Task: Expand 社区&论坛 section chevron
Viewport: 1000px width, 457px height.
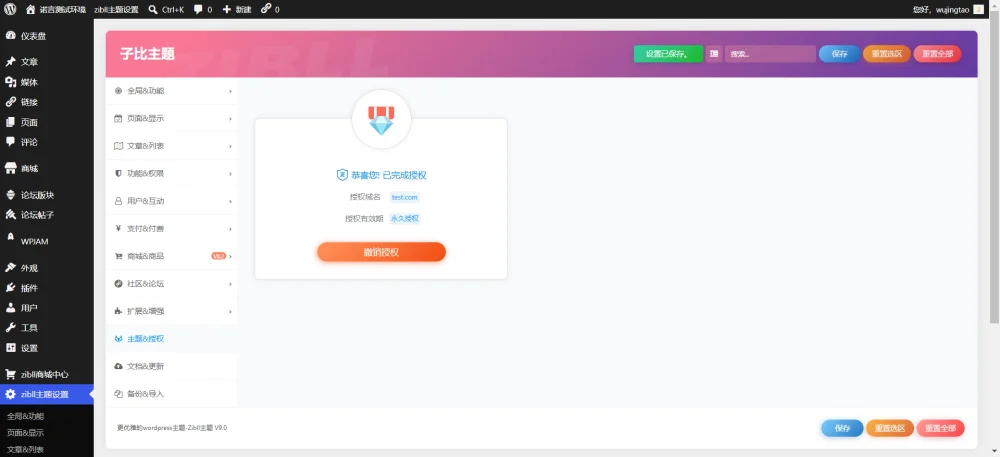Action: point(230,284)
